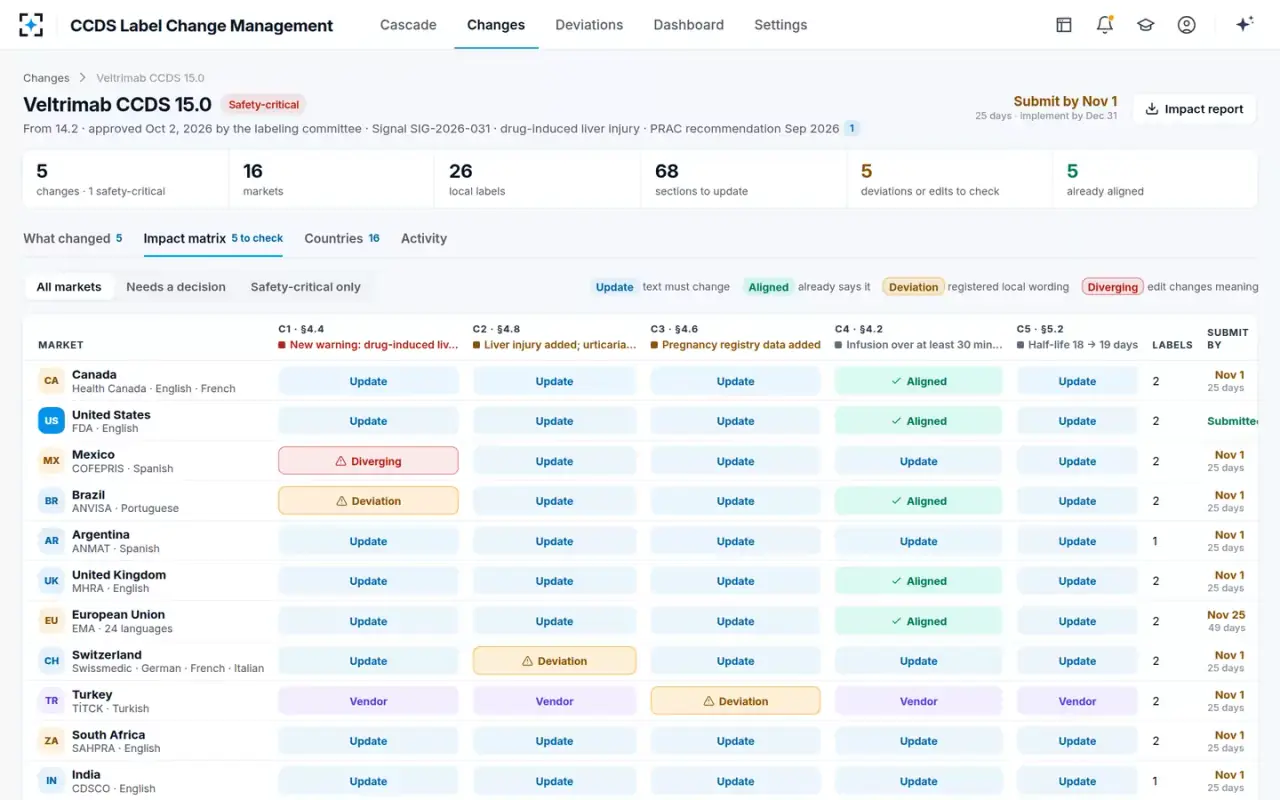The height and width of the screenshot is (800, 1280).
Task: Show Safety-critical only markets
Action: [x=305, y=287]
